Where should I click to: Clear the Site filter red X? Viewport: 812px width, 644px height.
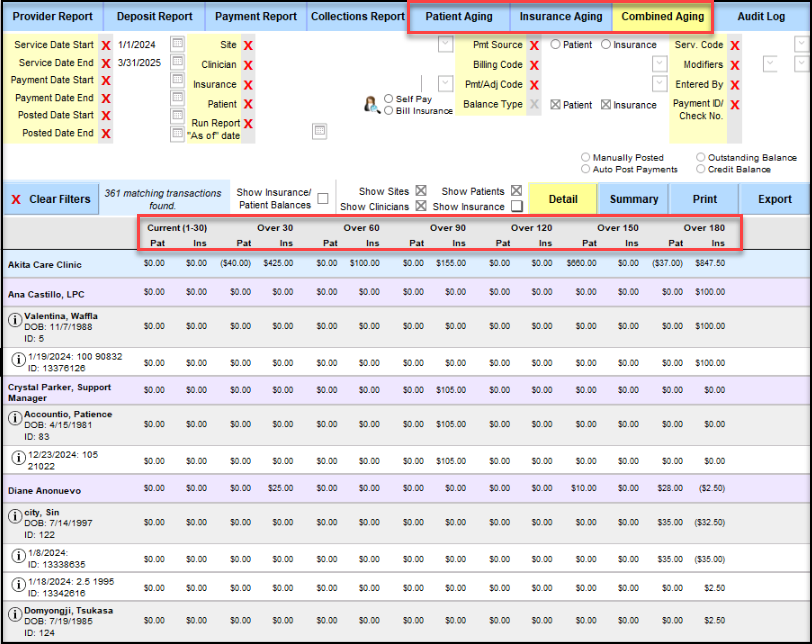(248, 46)
